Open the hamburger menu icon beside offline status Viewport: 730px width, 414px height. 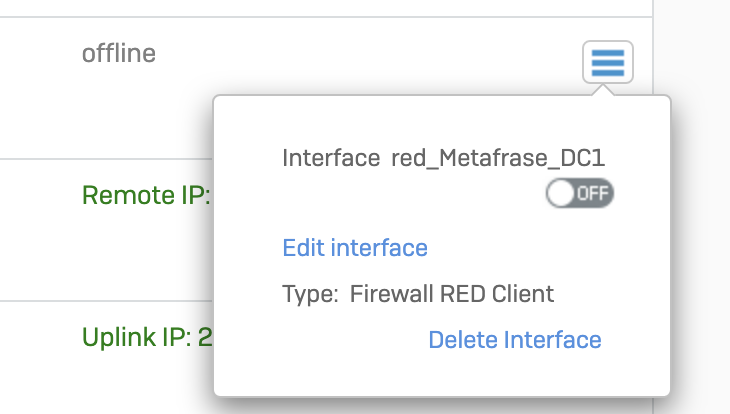608,62
